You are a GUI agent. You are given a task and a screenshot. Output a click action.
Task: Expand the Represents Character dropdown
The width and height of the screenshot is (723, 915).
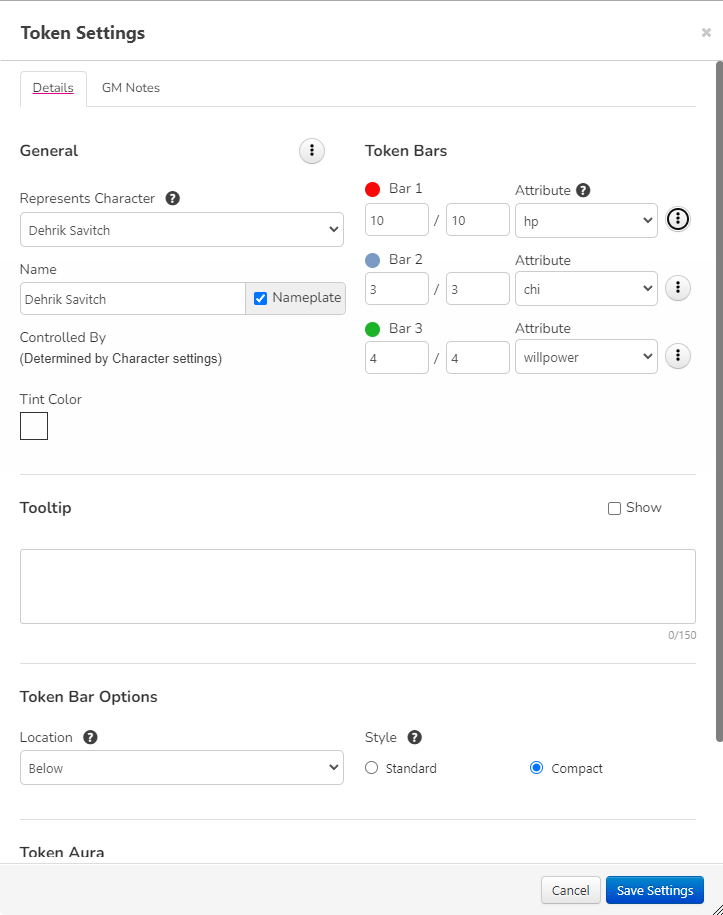click(x=181, y=230)
